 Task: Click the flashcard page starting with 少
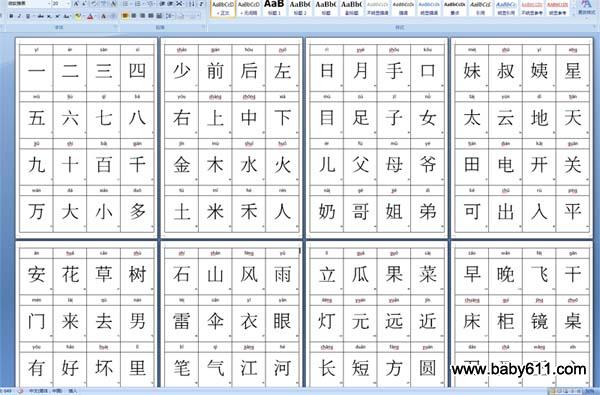(x=232, y=138)
